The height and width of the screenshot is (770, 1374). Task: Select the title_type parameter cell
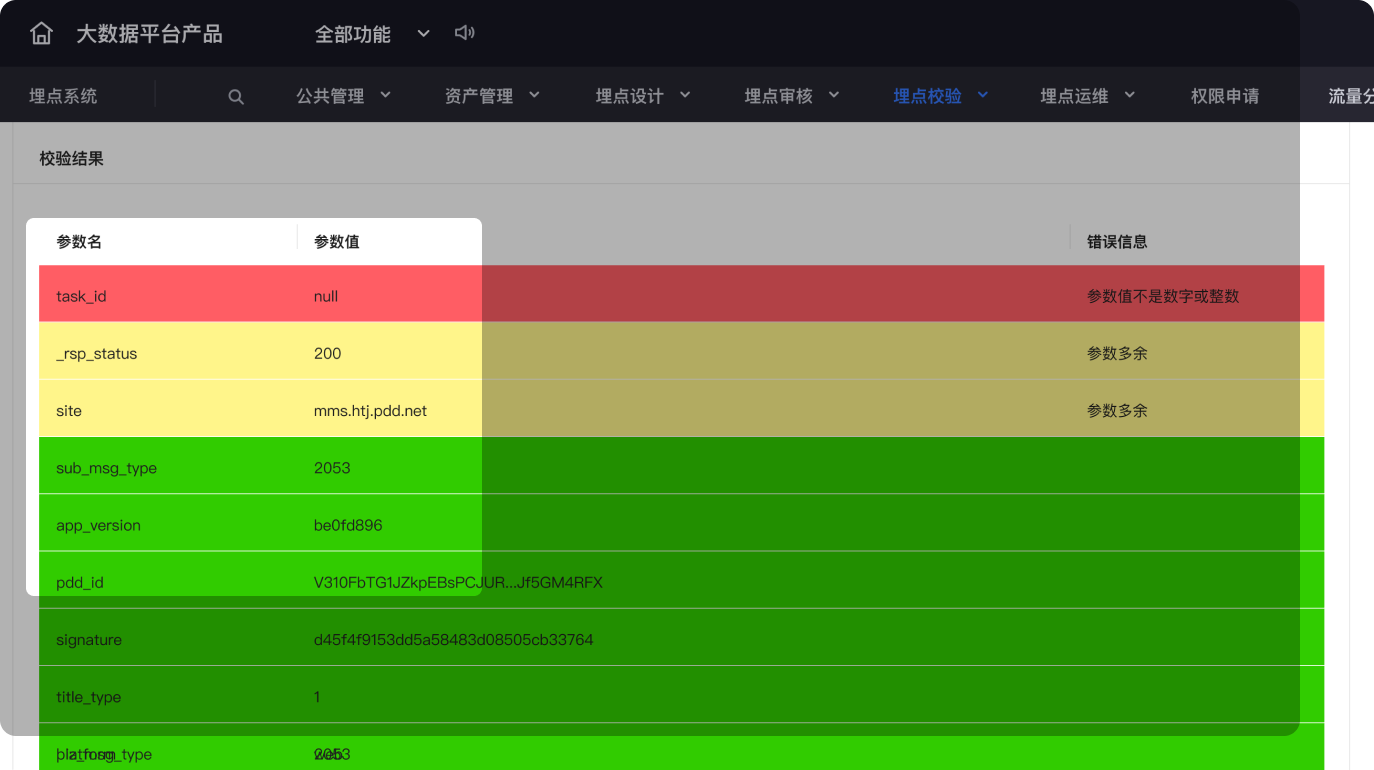88,697
